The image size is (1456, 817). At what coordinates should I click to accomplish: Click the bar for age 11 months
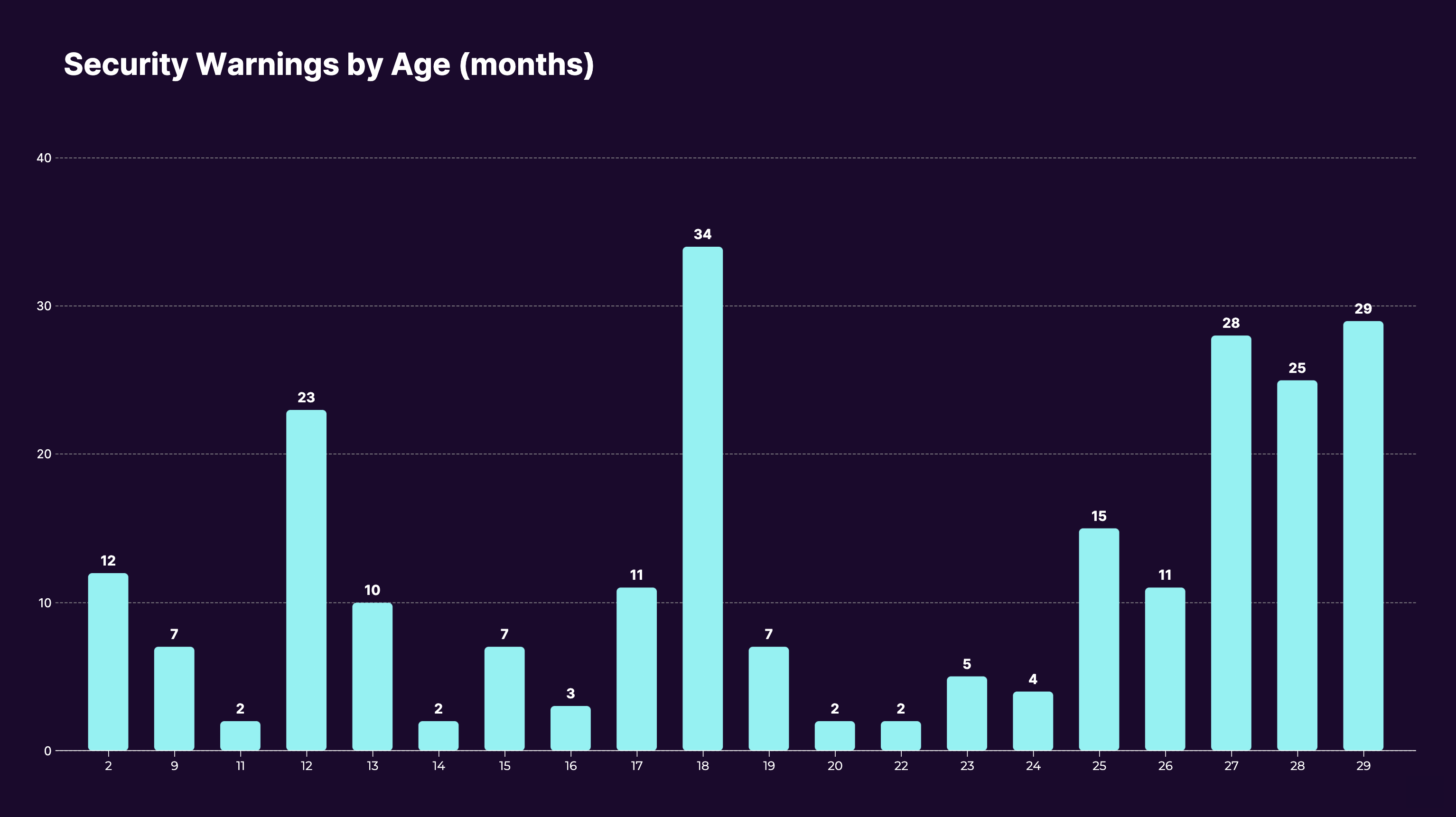point(240,736)
